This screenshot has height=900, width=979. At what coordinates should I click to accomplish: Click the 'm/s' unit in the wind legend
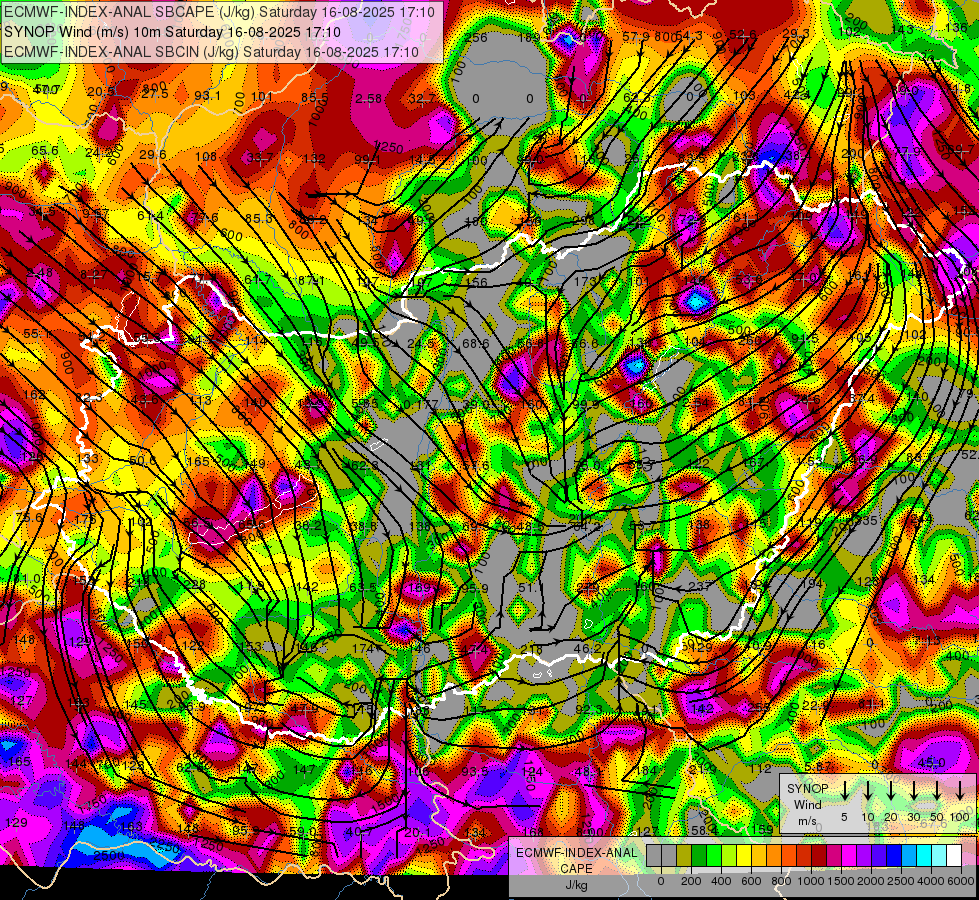807,821
